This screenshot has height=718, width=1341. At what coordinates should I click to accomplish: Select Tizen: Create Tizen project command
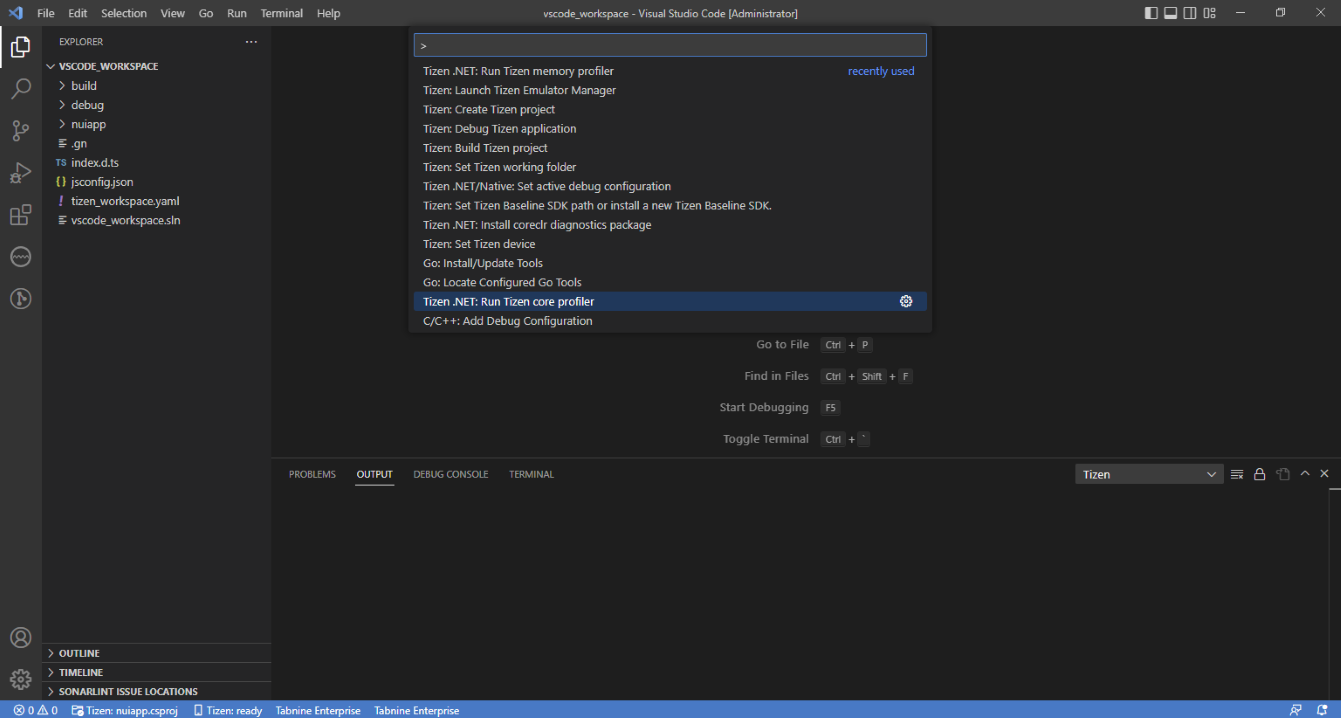pos(489,109)
